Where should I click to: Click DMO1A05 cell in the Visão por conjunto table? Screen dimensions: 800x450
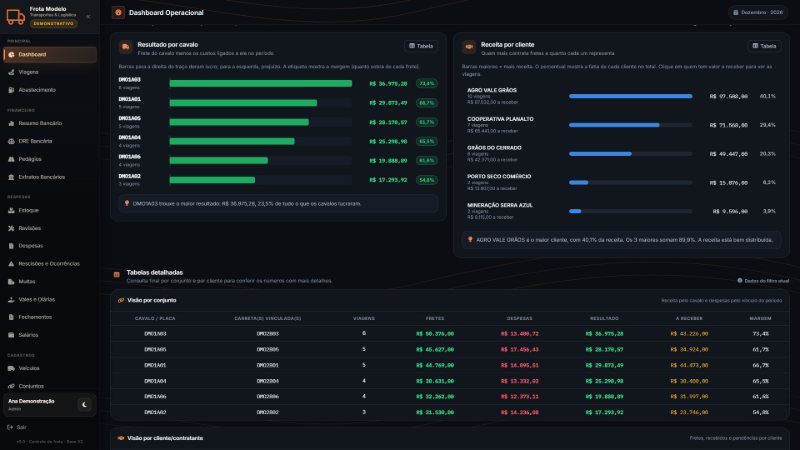(155, 349)
